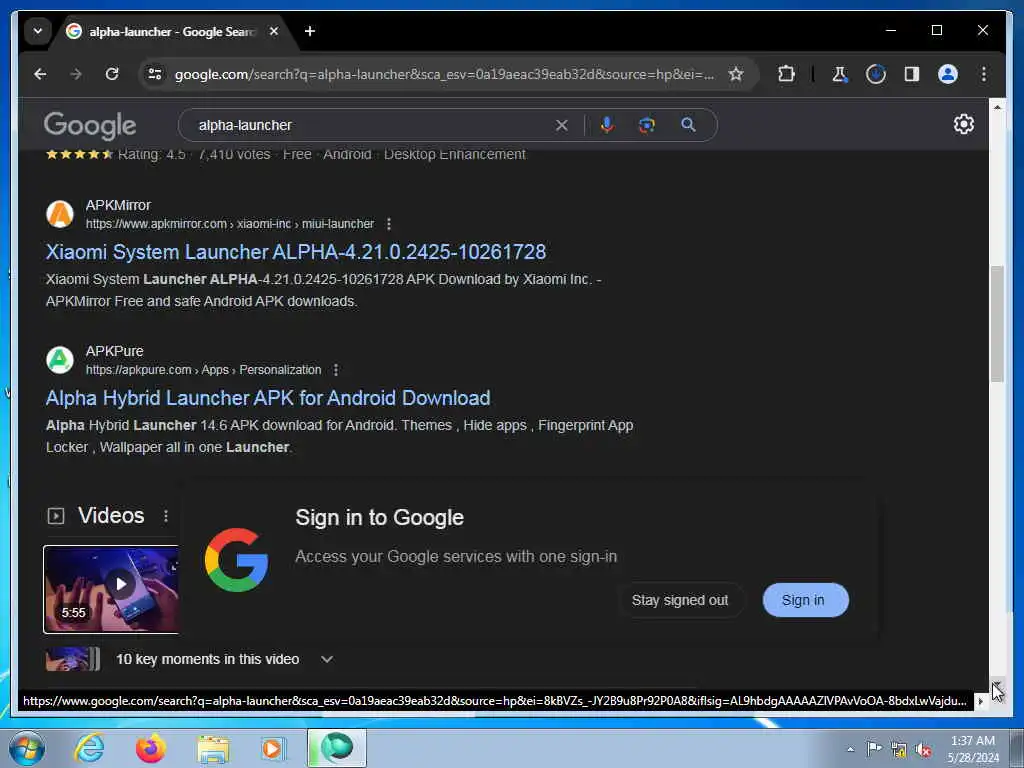The width and height of the screenshot is (1024, 768).
Task: Click the APKMirror site favicon
Action: pyautogui.click(x=59, y=214)
